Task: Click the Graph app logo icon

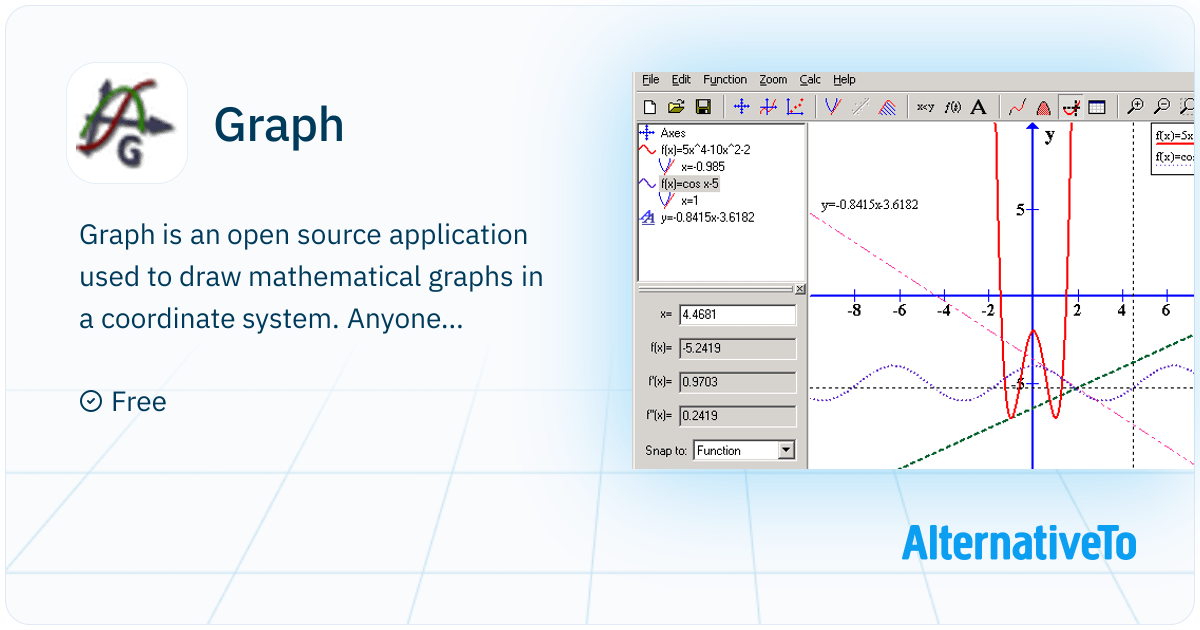Action: [x=127, y=123]
